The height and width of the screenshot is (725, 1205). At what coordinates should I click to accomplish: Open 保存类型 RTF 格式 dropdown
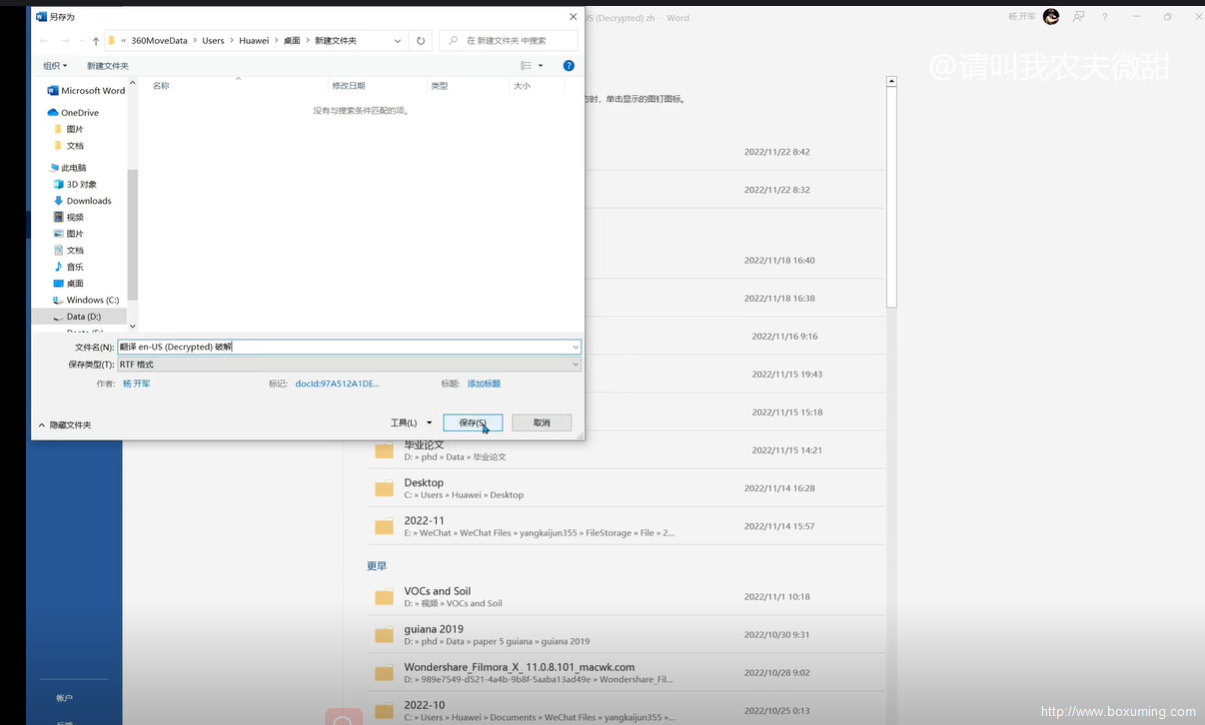click(x=349, y=365)
